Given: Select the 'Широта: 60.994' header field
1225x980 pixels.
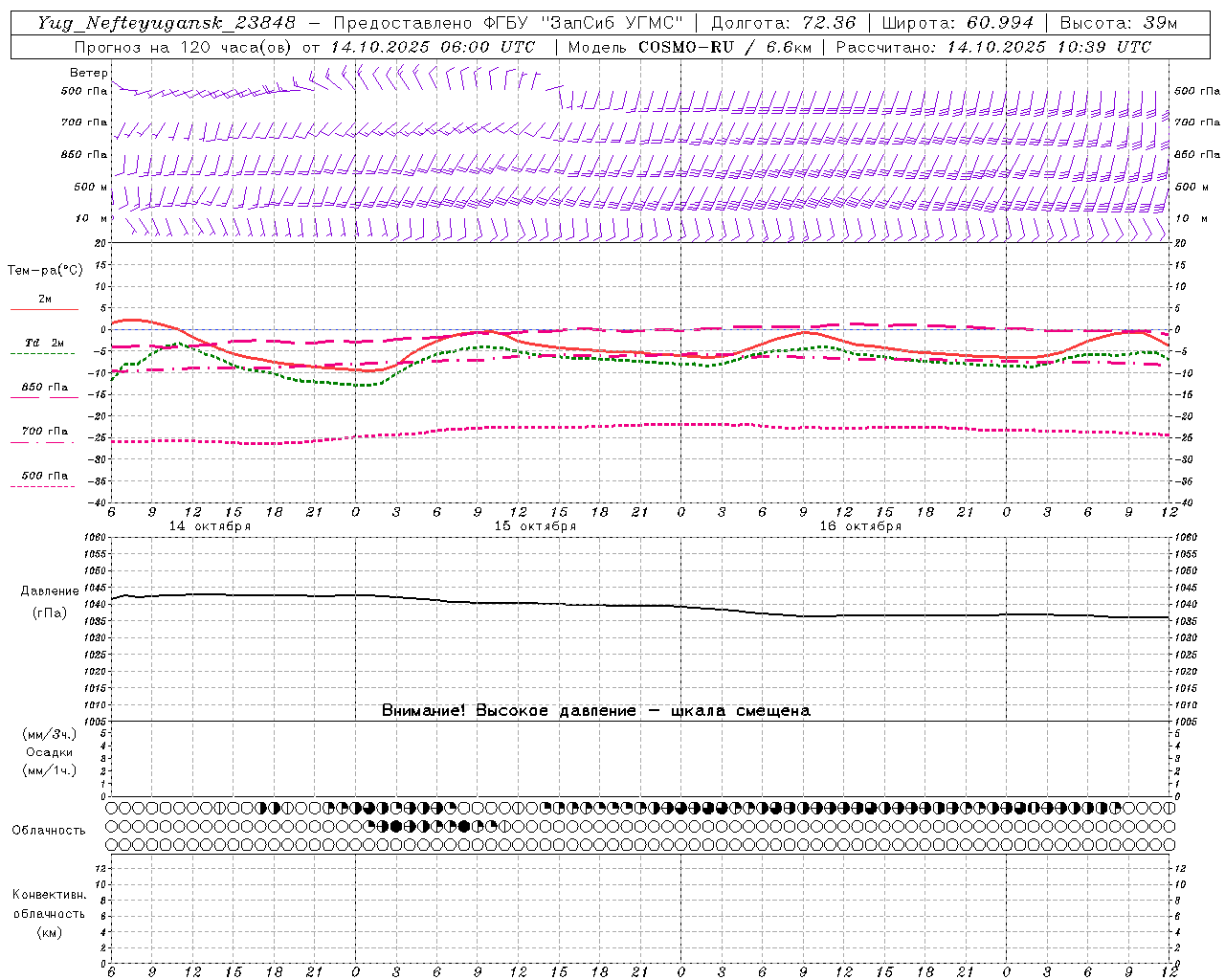Looking at the screenshot, I should tap(958, 23).
